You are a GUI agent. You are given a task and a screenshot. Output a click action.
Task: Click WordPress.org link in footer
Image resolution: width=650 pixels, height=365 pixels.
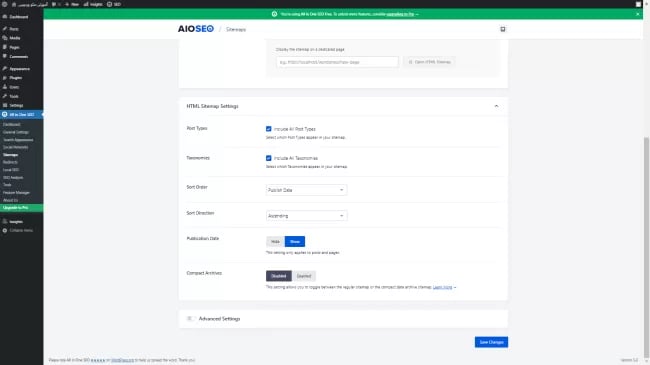pos(123,360)
